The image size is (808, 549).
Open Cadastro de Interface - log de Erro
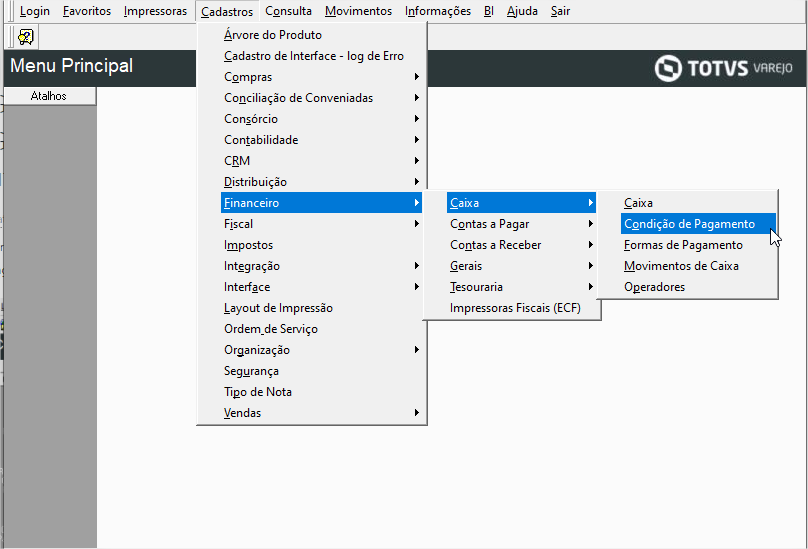pos(321,56)
